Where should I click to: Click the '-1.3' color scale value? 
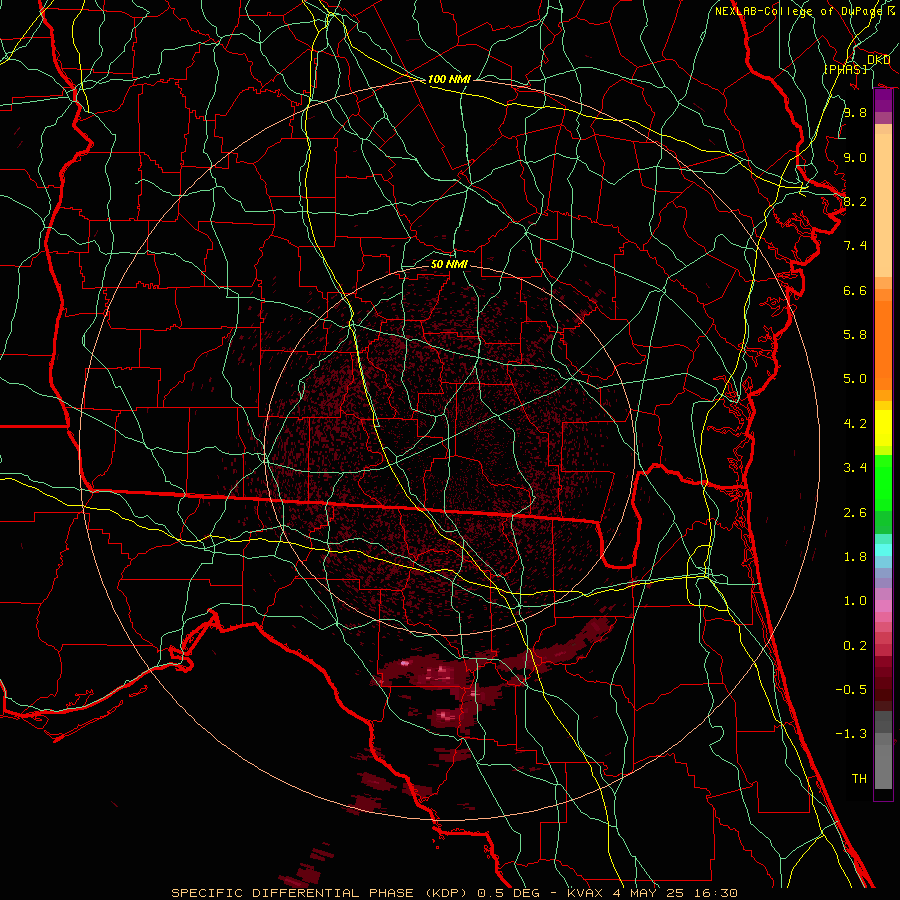[x=851, y=734]
